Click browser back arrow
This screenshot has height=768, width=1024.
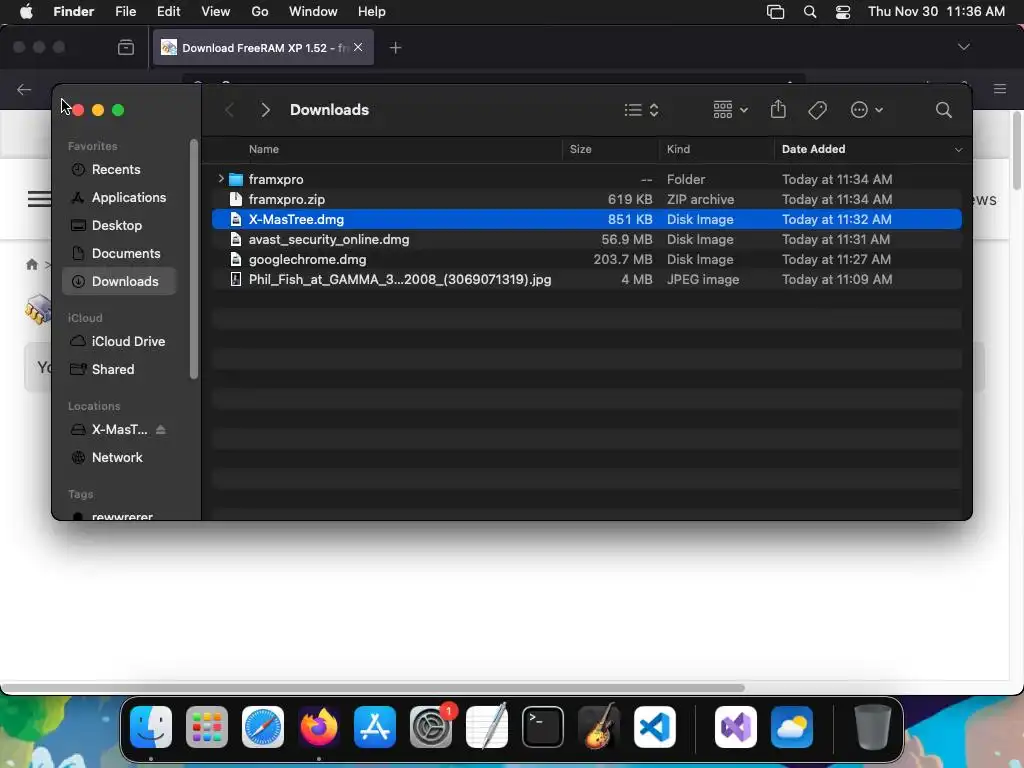pyautogui.click(x=24, y=89)
